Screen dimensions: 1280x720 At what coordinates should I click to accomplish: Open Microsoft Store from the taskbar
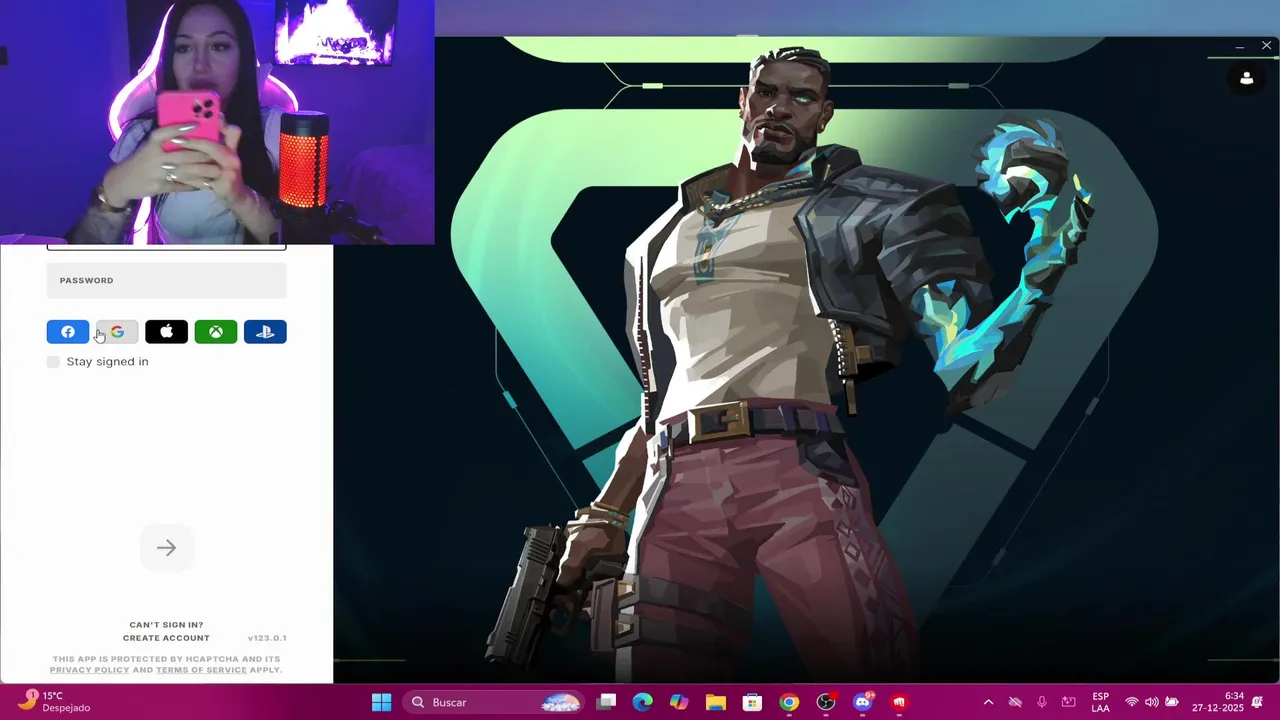[x=753, y=702]
